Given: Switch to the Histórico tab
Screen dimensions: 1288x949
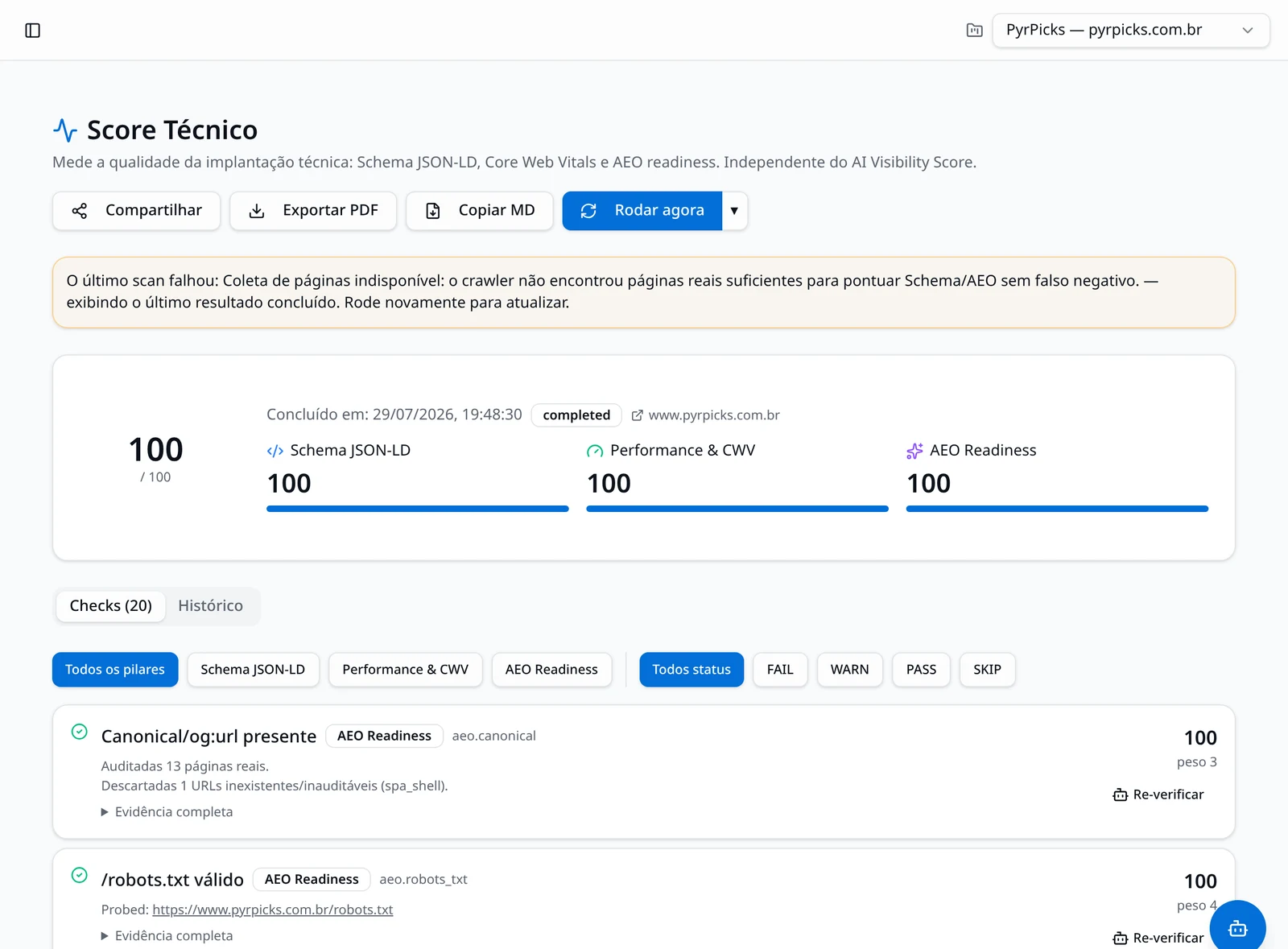Looking at the screenshot, I should pyautogui.click(x=211, y=606).
